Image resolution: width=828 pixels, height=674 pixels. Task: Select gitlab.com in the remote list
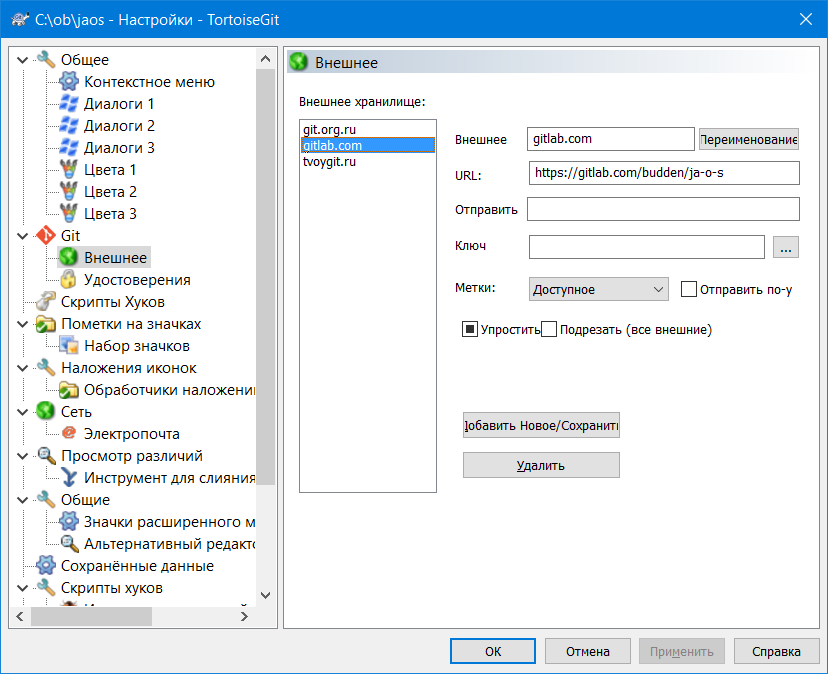click(368, 145)
